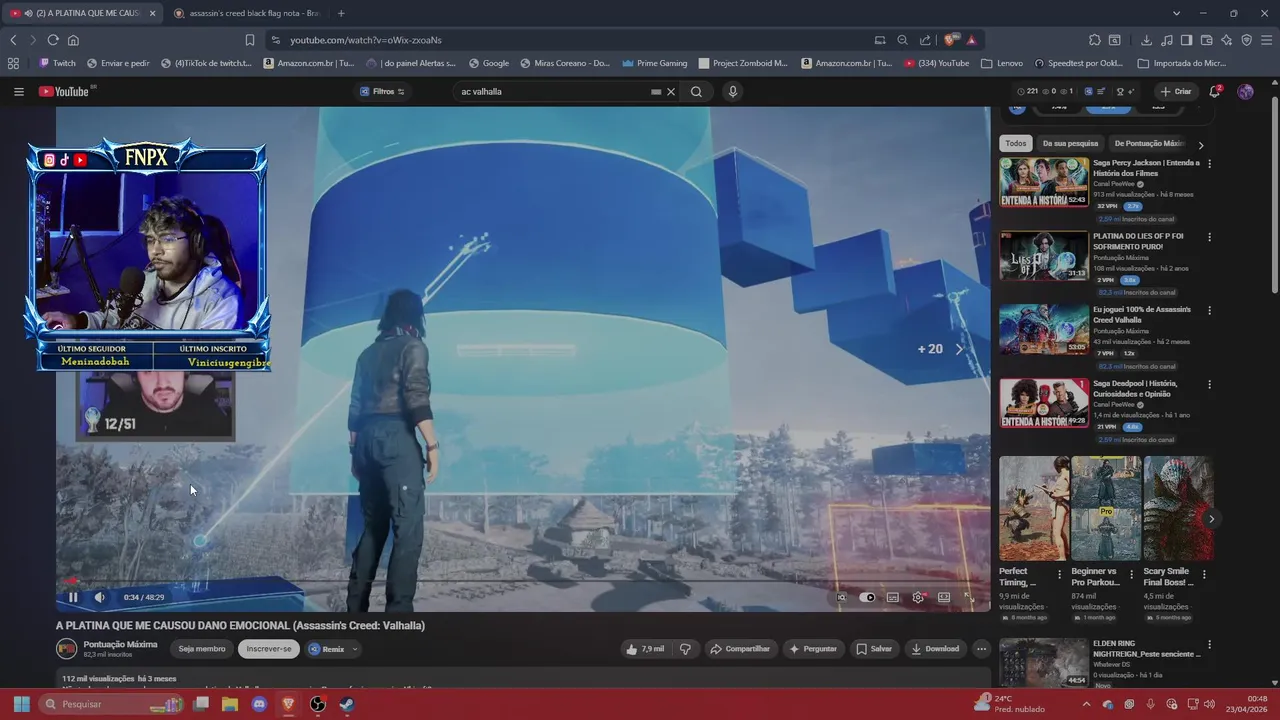The image size is (1280, 720).
Task: Reload the page with the refresh icon
Action: pyautogui.click(x=53, y=40)
